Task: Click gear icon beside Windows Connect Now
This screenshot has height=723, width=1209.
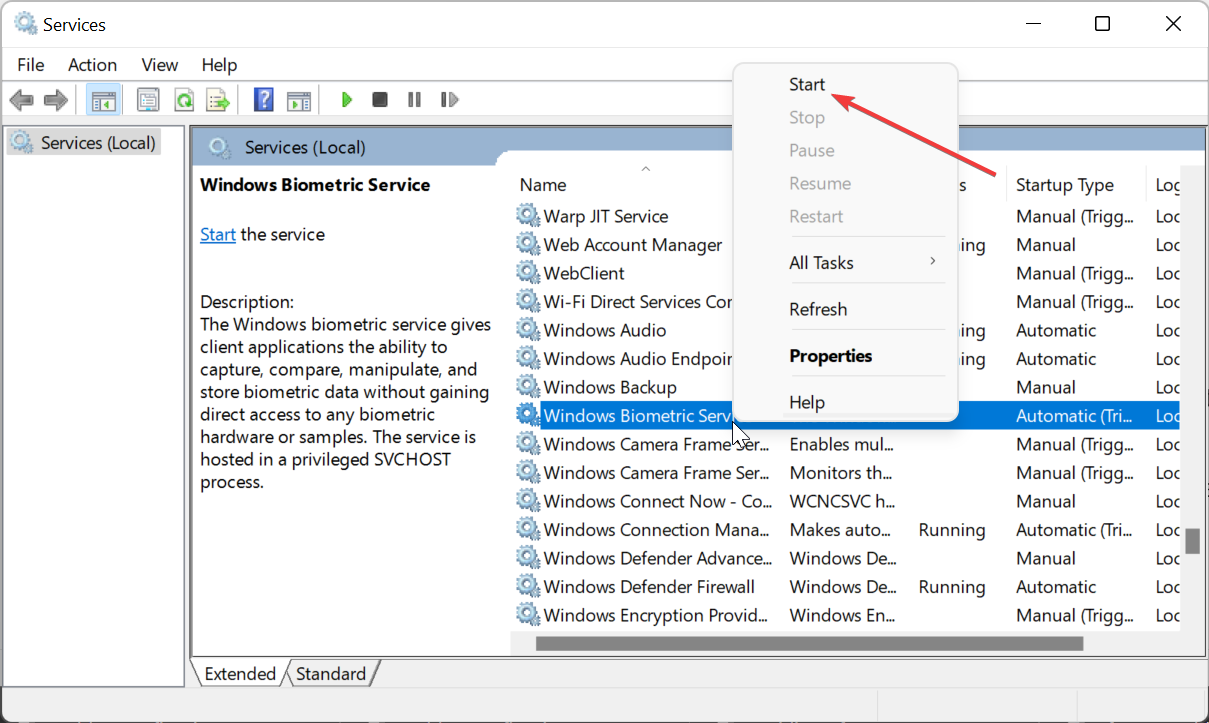Action: [x=527, y=501]
